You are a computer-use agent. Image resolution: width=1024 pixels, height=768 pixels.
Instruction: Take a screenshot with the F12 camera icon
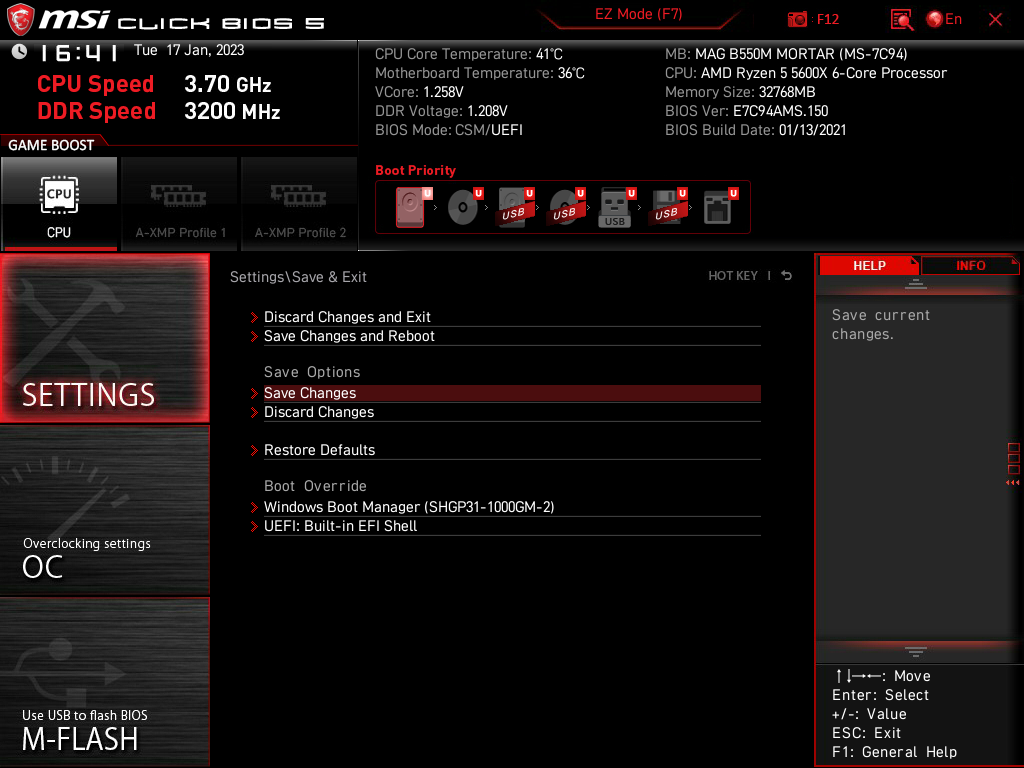point(797,20)
